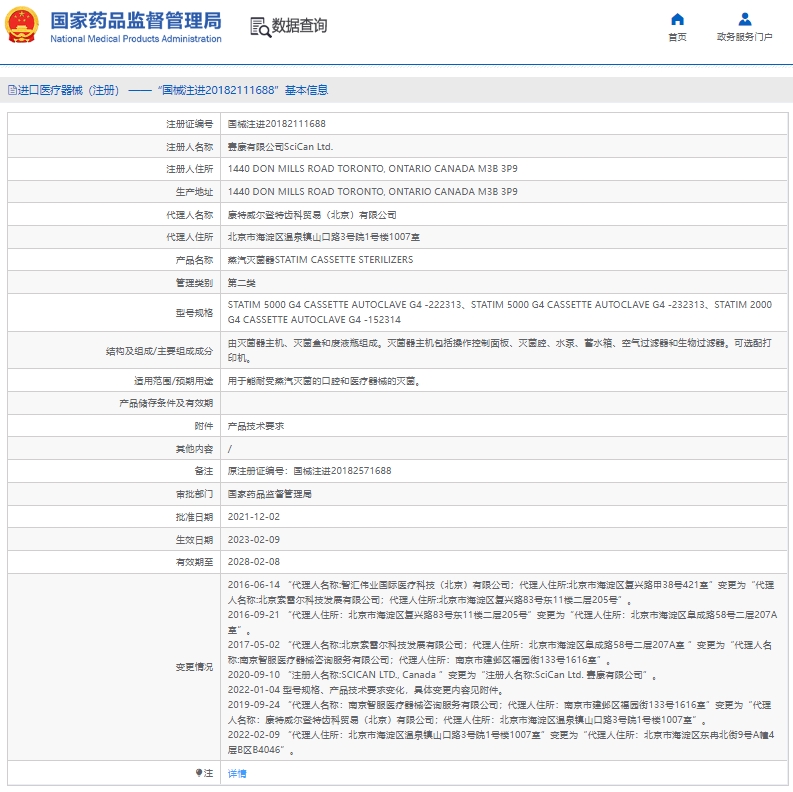Screen dimensions: 793x792
Task: Select intended use 用于能耐受蒸汽灭菌 text
Action: point(325,381)
